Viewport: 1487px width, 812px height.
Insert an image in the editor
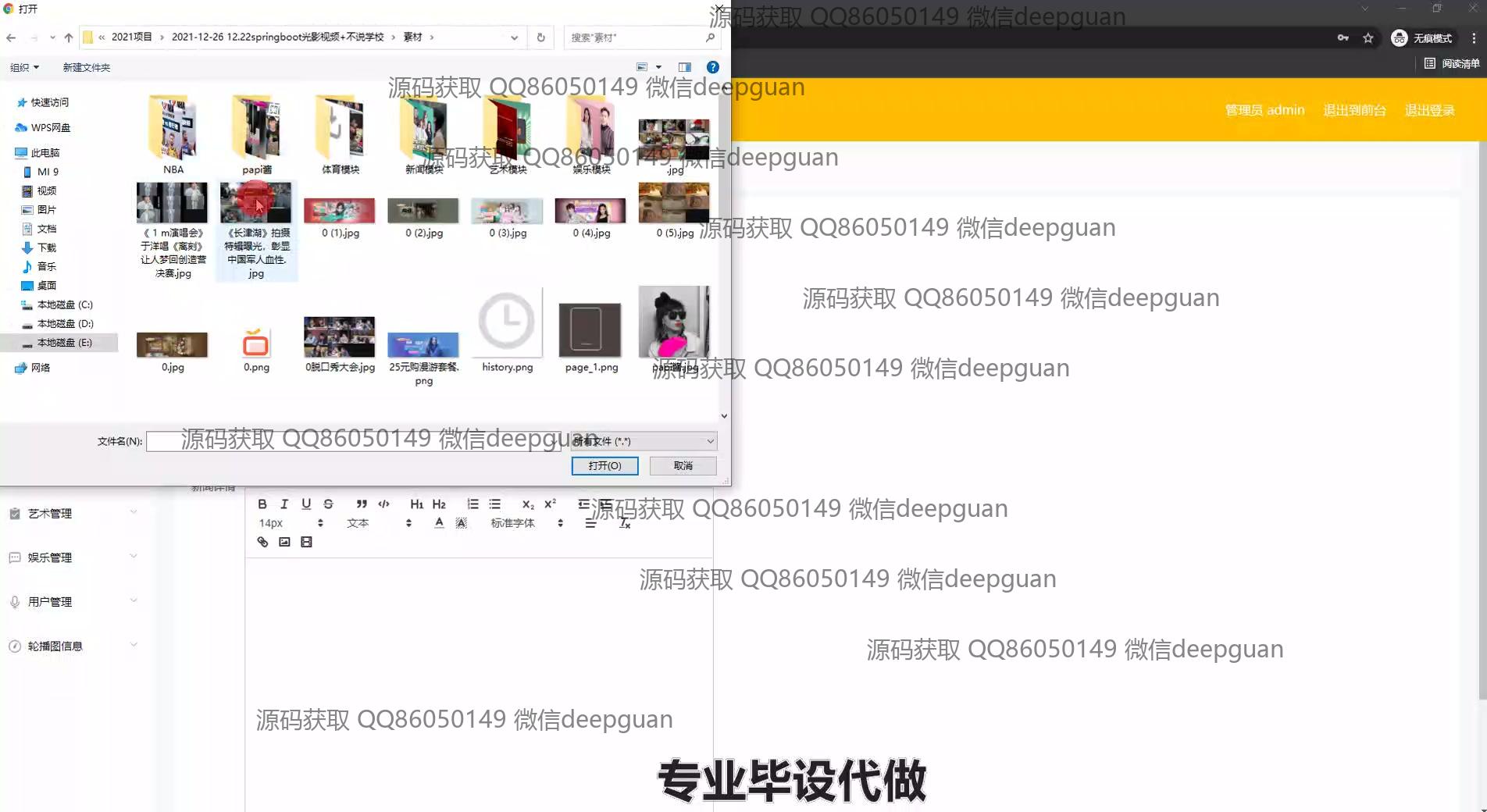tap(284, 542)
